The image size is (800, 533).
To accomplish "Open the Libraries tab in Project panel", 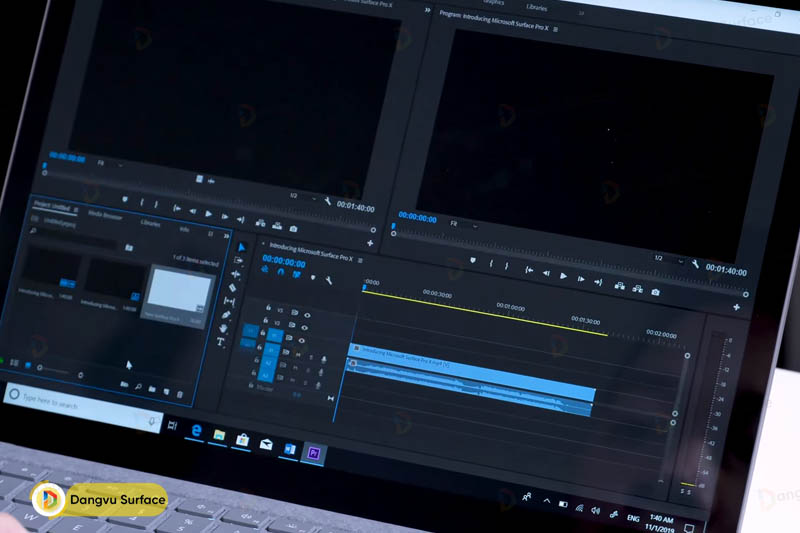I will [150, 222].
